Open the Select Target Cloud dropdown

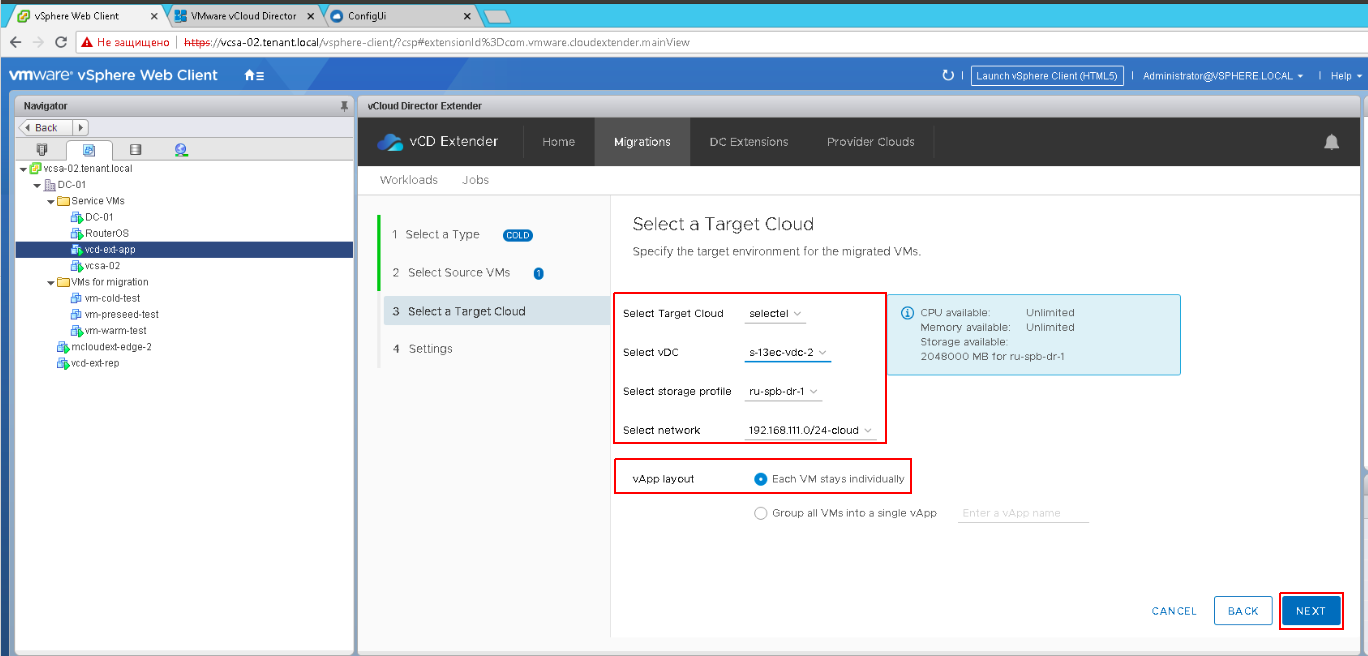(774, 313)
